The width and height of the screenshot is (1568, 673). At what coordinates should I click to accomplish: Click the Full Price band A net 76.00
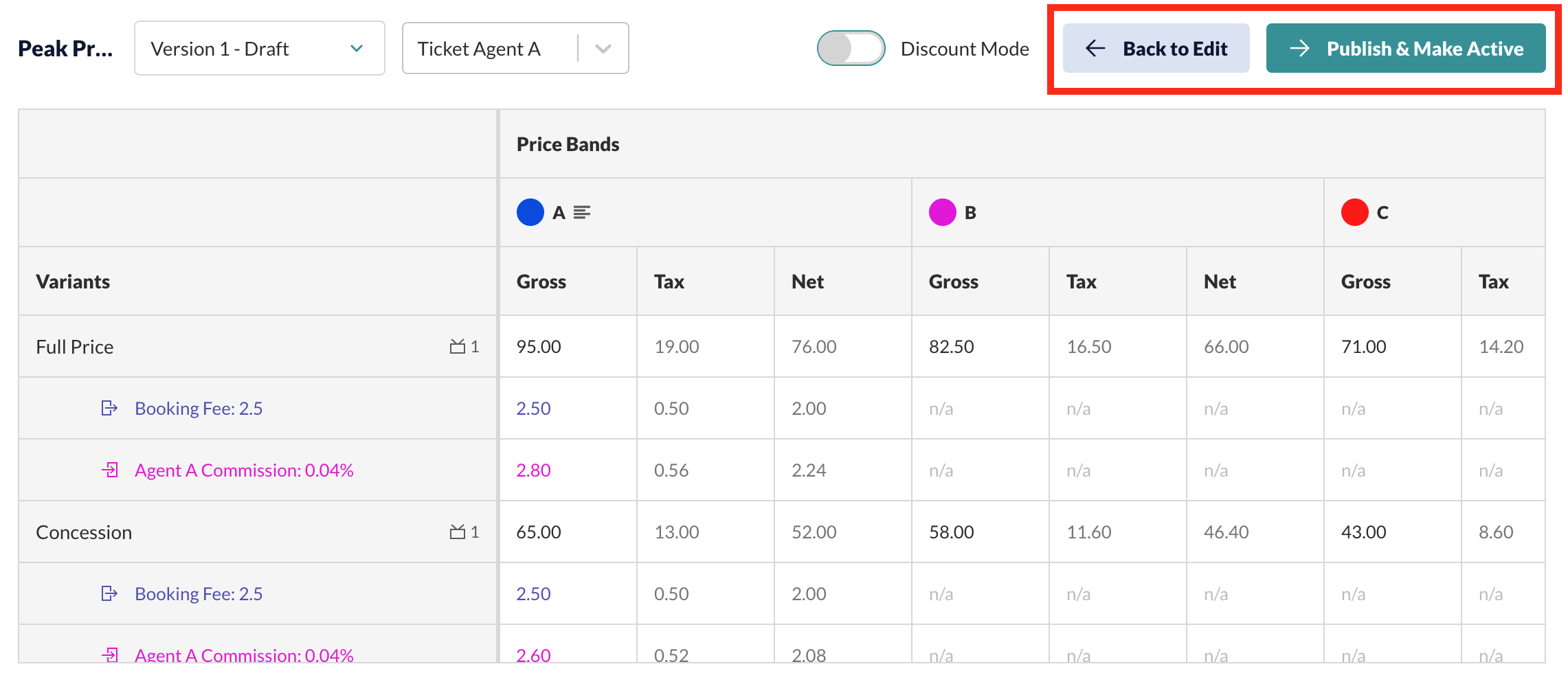tap(814, 347)
